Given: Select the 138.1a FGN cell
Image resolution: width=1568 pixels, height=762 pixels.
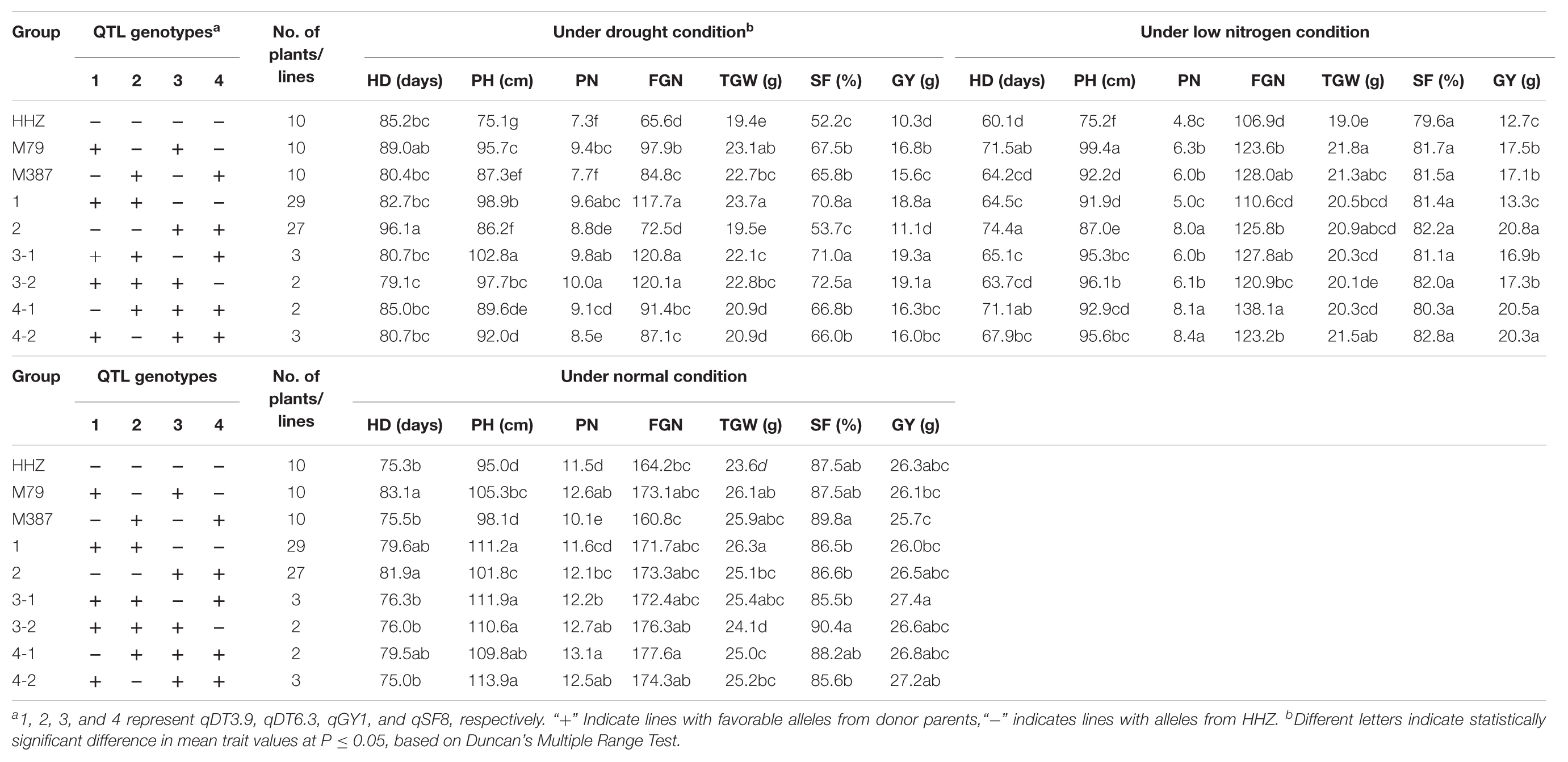Looking at the screenshot, I should click(x=1258, y=309).
